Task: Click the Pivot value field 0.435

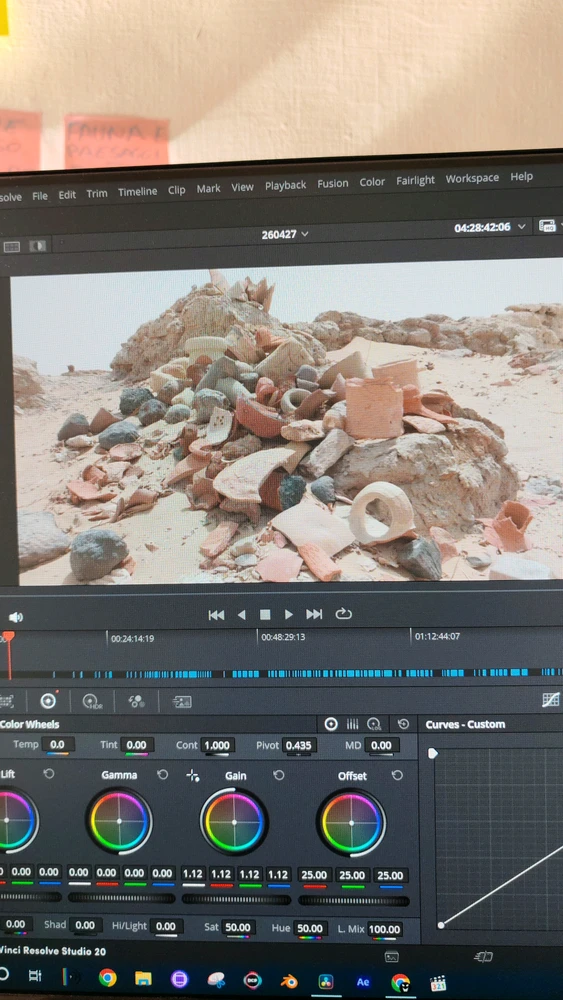Action: pyautogui.click(x=298, y=745)
